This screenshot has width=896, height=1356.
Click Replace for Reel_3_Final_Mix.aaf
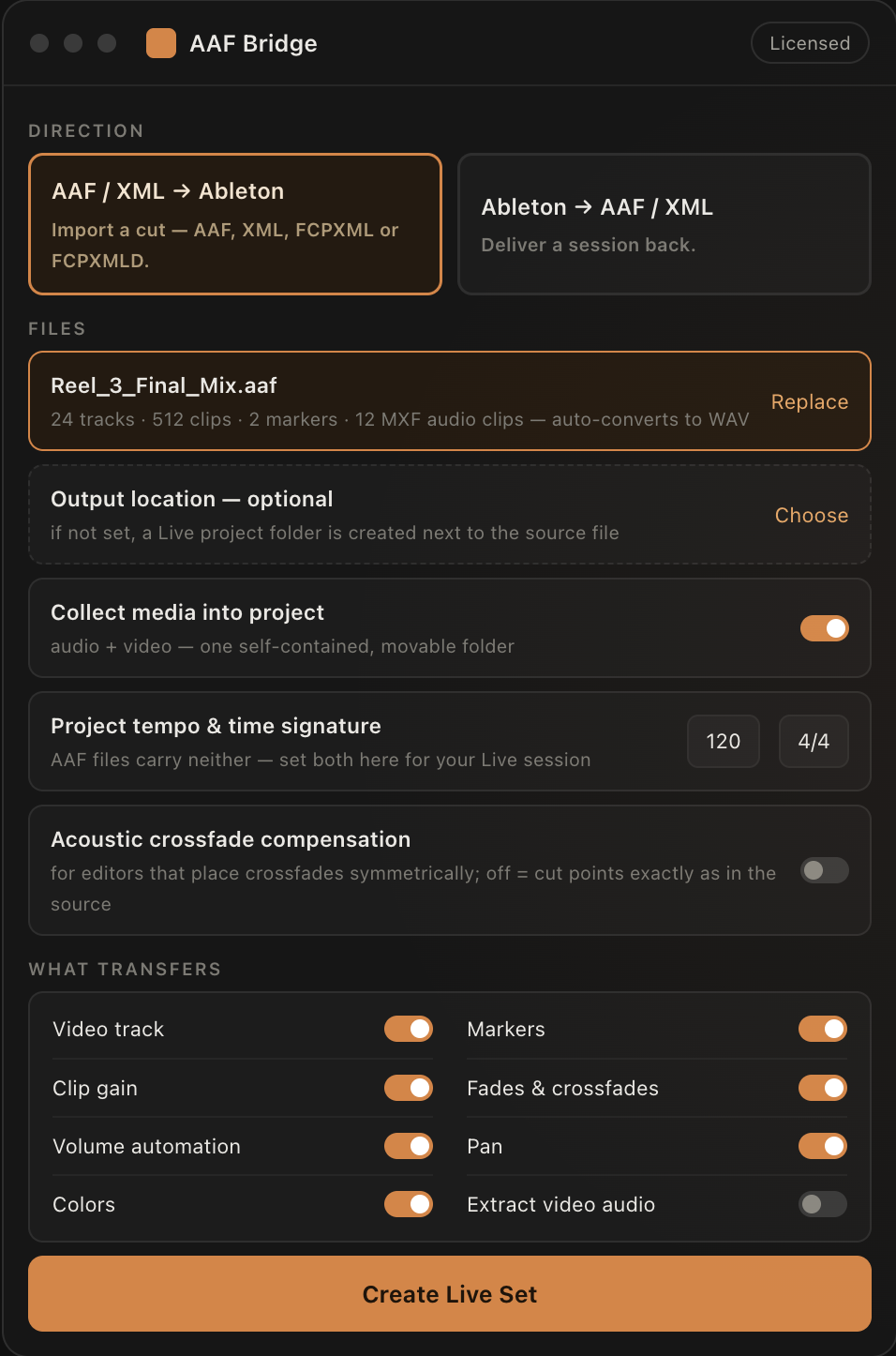pos(810,401)
